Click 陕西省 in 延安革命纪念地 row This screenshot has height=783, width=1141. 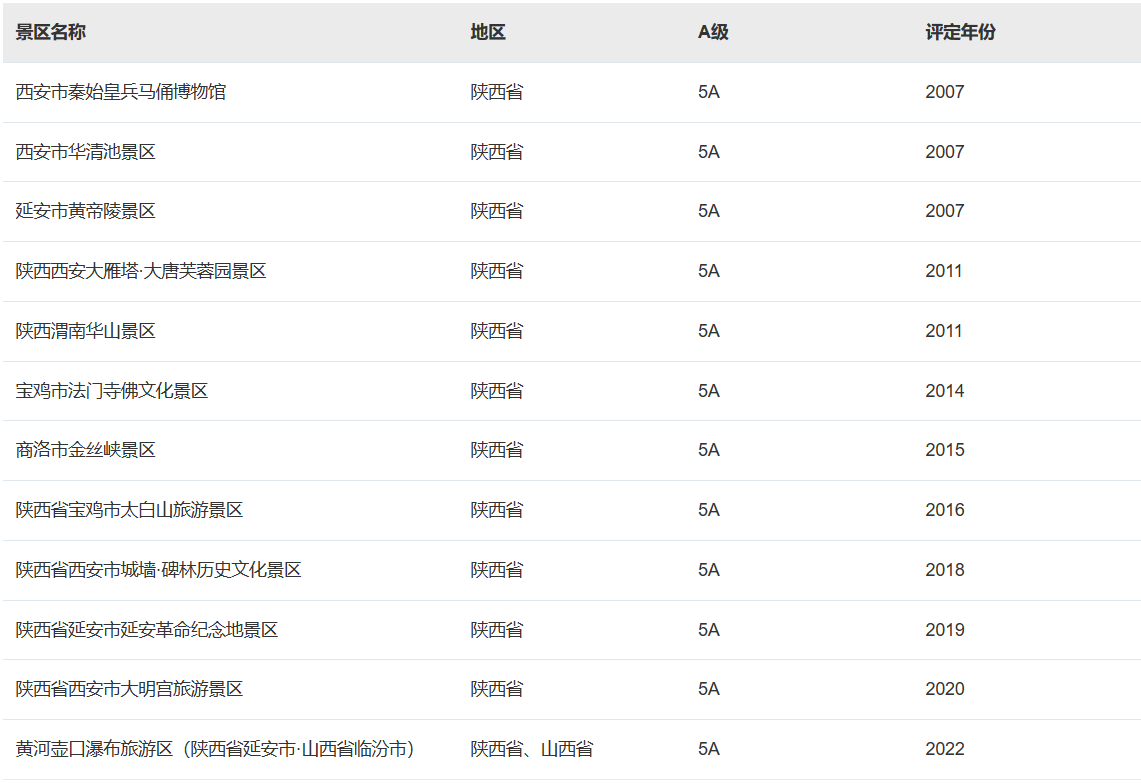click(497, 629)
